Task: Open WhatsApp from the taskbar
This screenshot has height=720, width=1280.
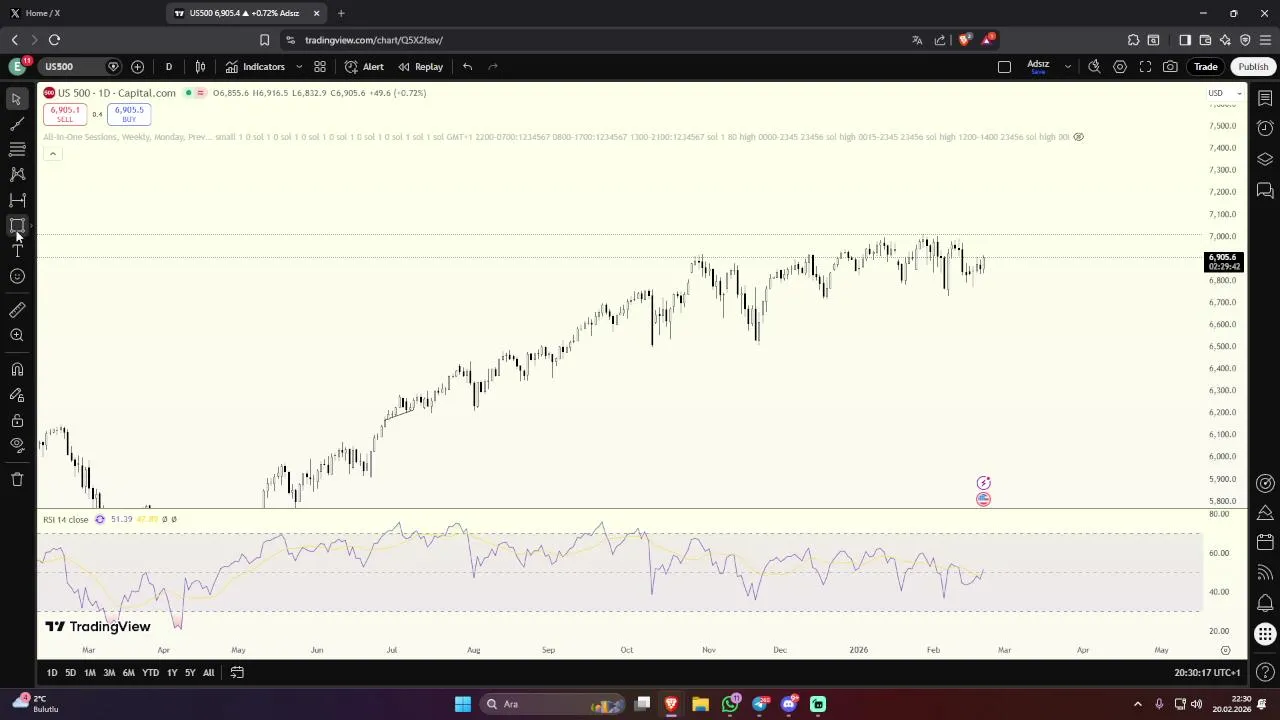Action: [x=730, y=704]
